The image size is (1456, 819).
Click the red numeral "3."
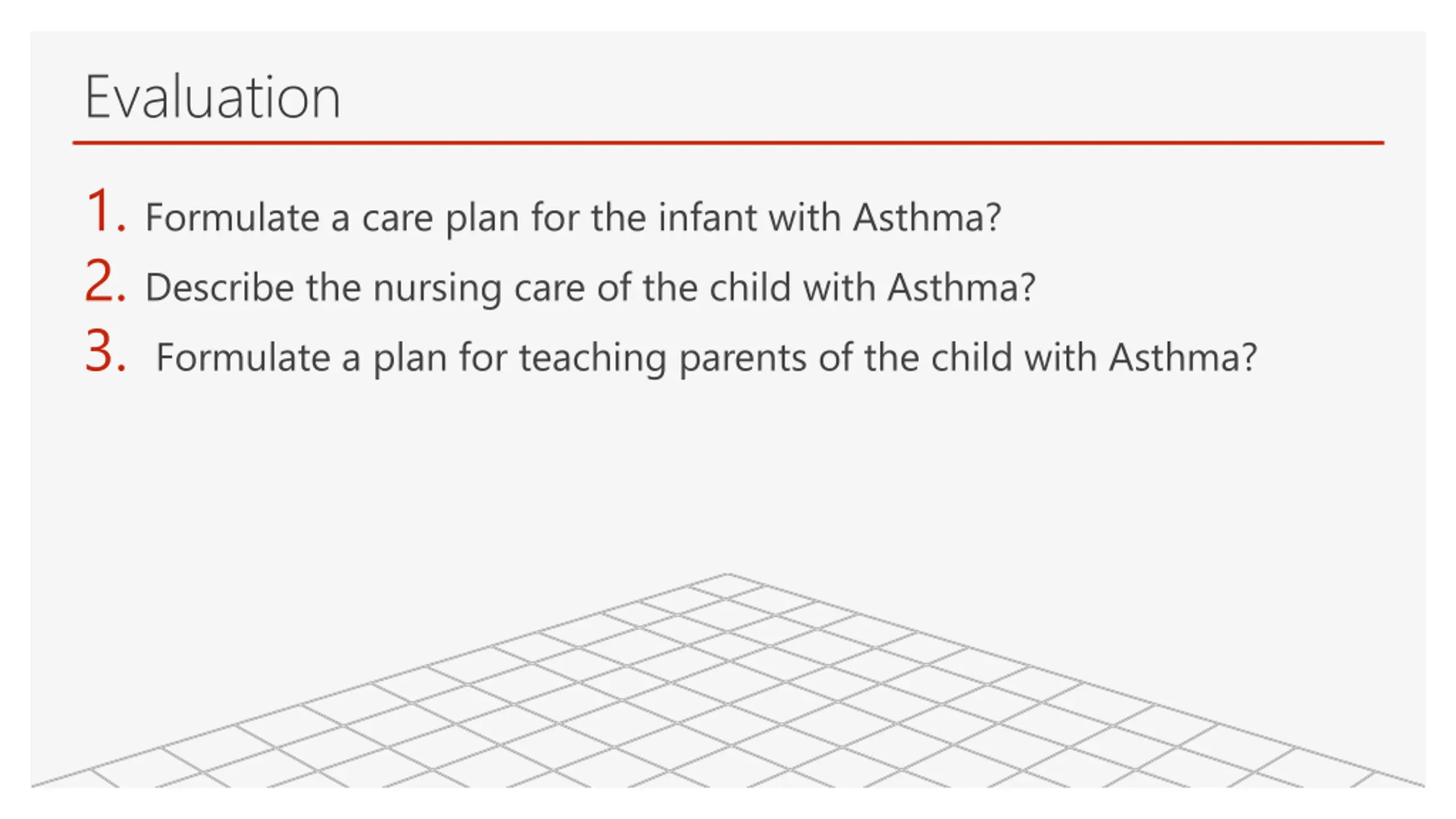(106, 350)
